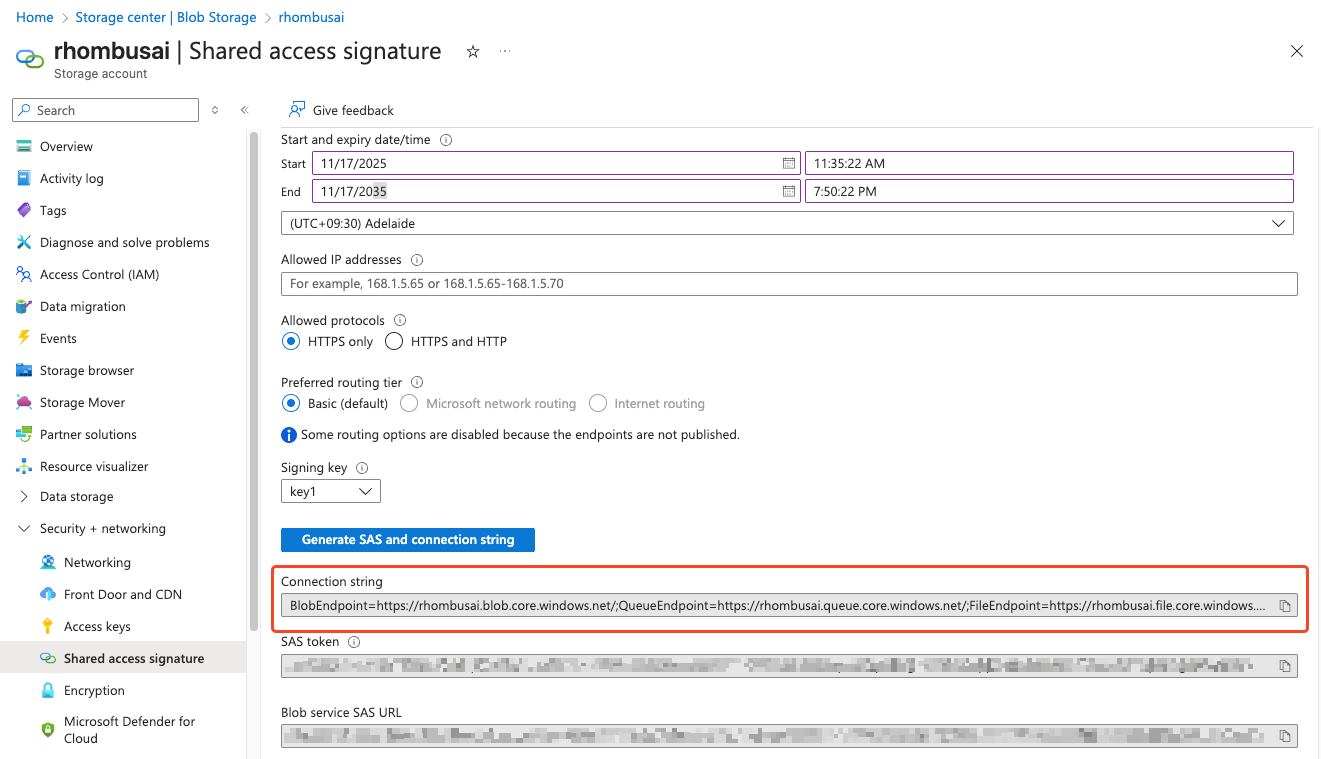Open the Start date calendar picker

tap(789, 163)
